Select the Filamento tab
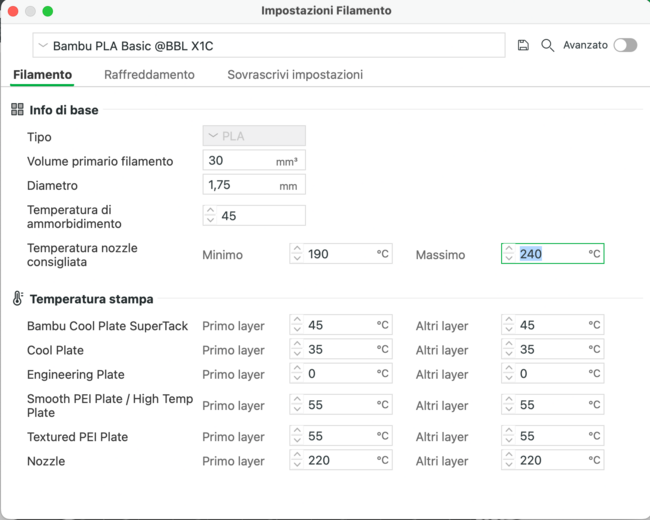The width and height of the screenshot is (650, 520). (42, 75)
